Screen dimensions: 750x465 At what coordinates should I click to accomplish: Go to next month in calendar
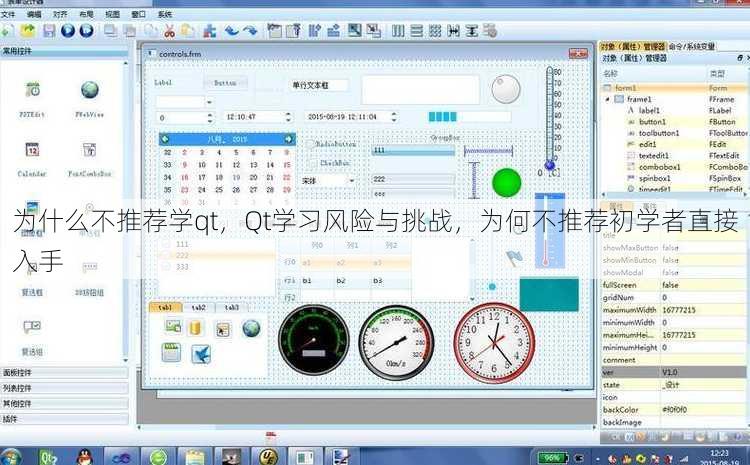[x=288, y=139]
